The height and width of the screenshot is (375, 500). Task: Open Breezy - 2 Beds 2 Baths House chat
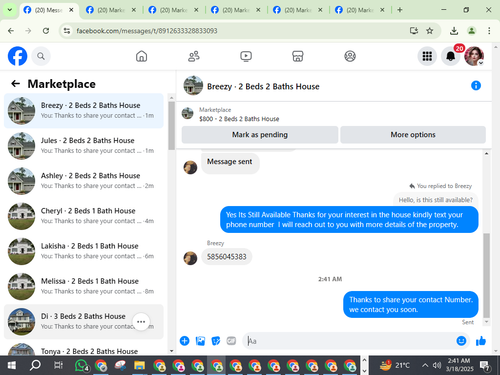84,111
